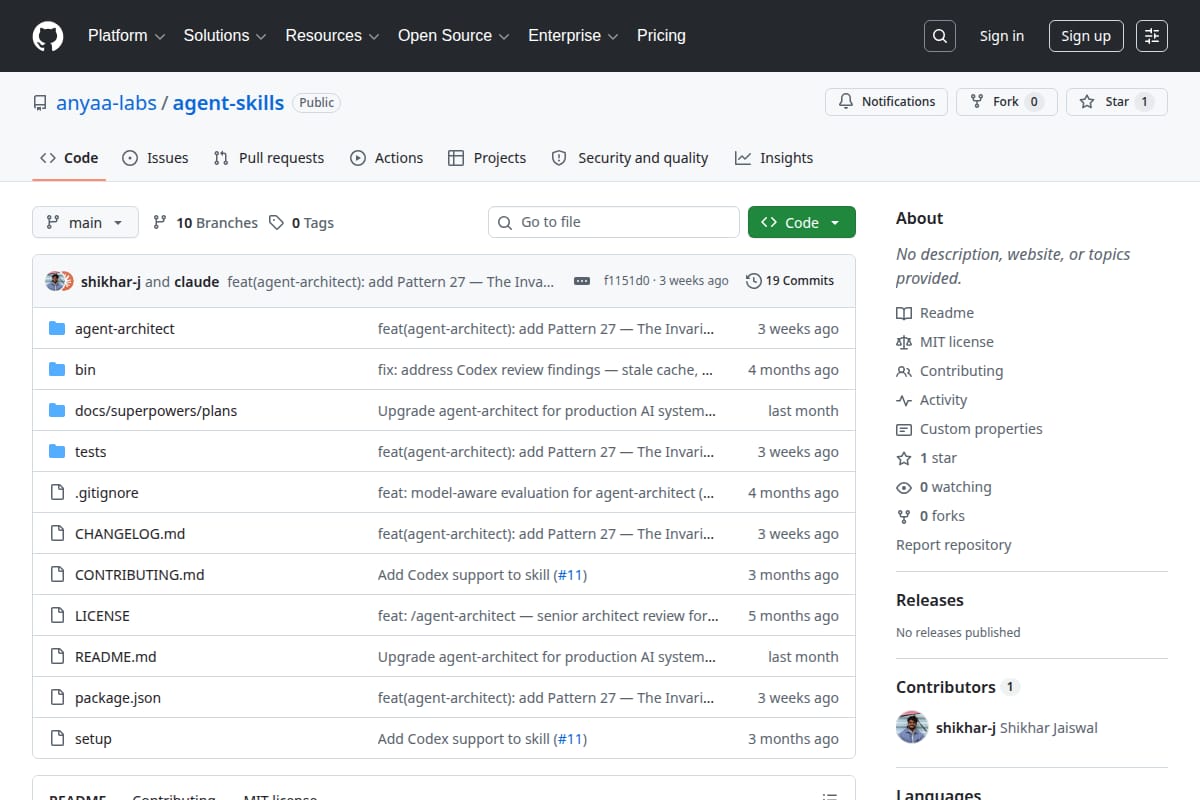Image resolution: width=1200 pixels, height=800 pixels.
Task: Open the agent-skills repository link
Action: coord(228,103)
